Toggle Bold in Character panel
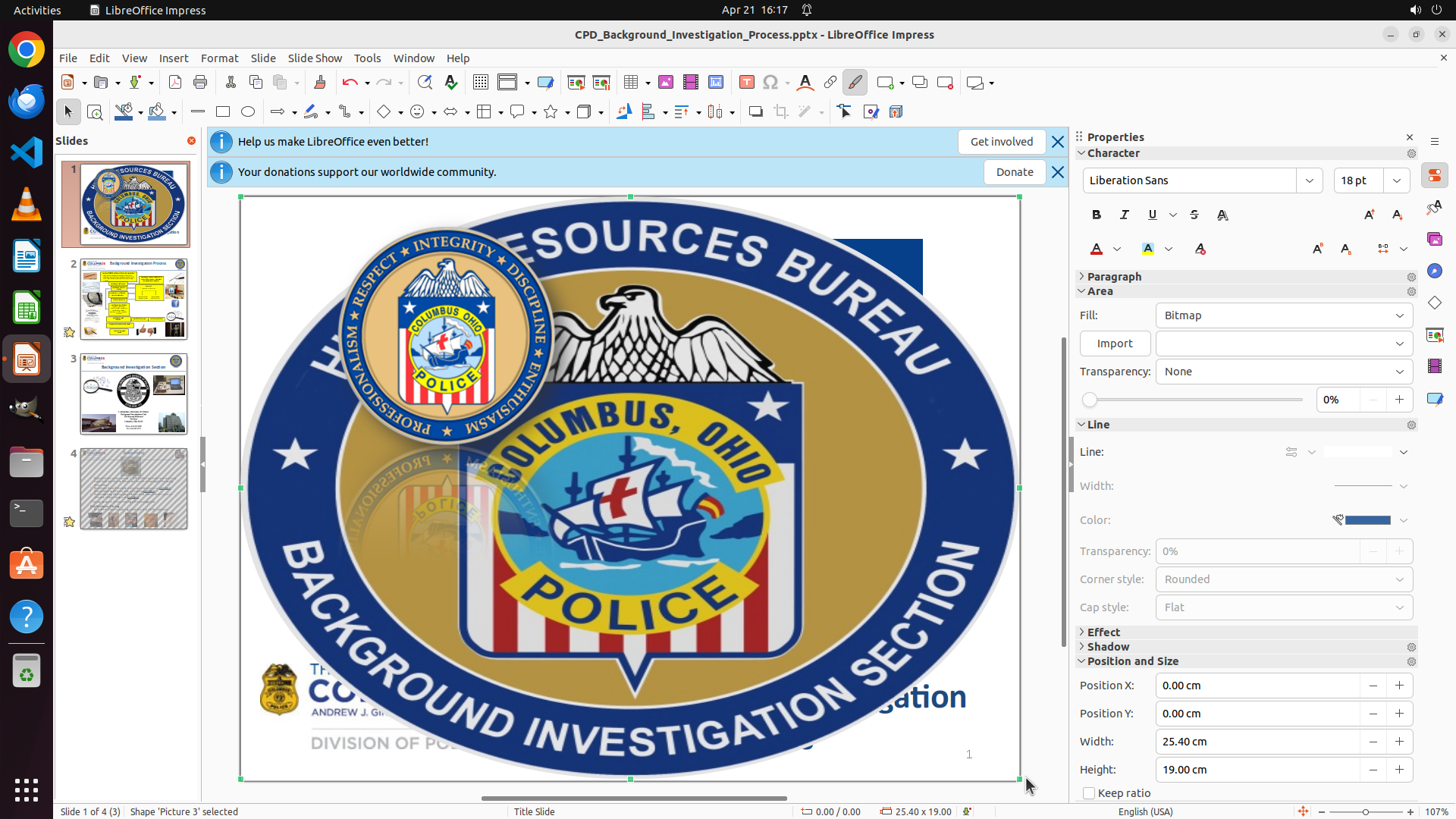Viewport: 1456px width, 819px height. 1097,215
